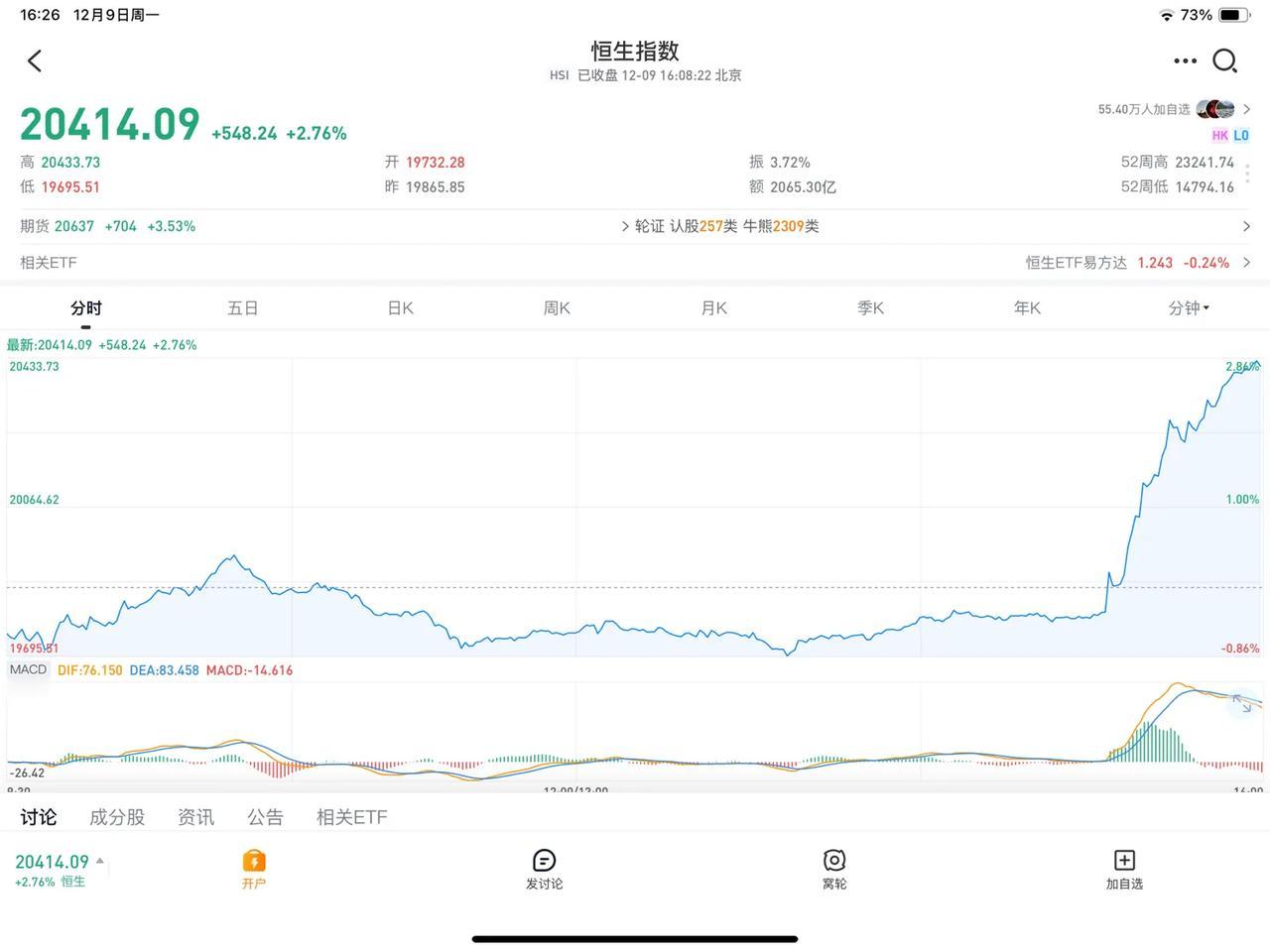
Task: Tap the 昨 19865.85 value
Action: [425, 186]
